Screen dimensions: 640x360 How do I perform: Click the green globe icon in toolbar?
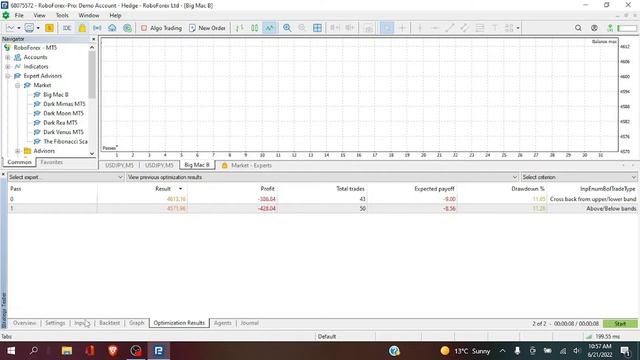pyautogui.click(x=127, y=28)
